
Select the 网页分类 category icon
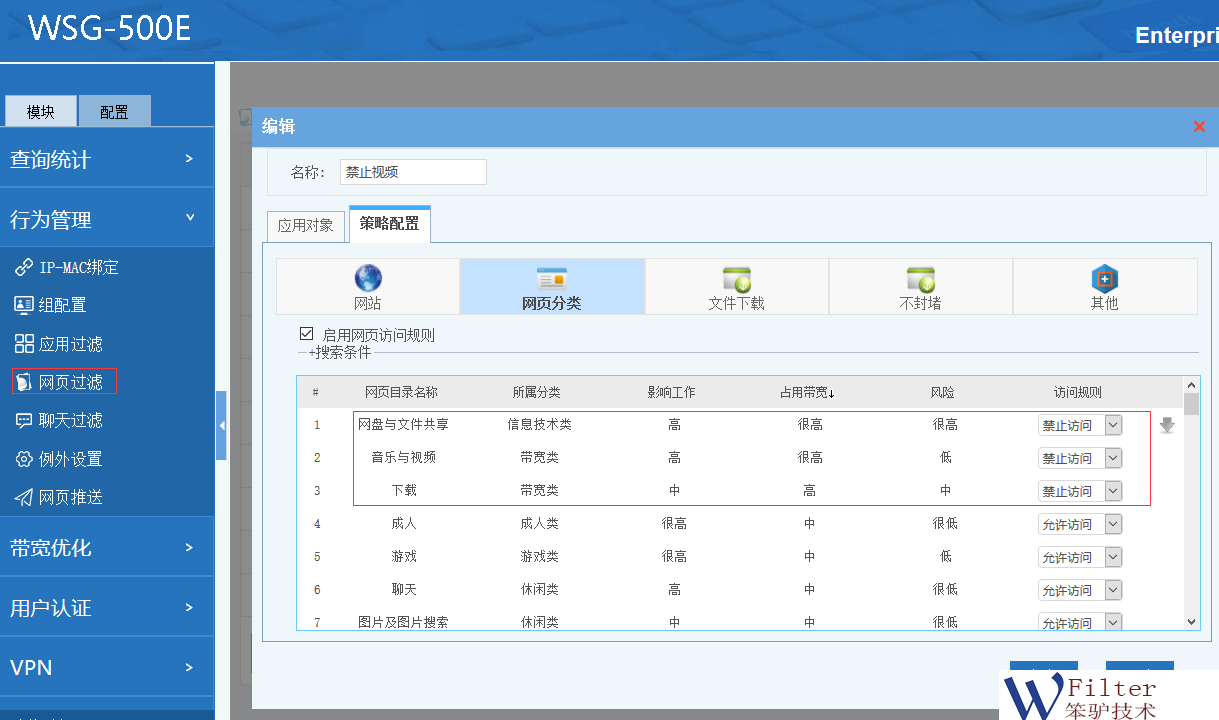552,279
